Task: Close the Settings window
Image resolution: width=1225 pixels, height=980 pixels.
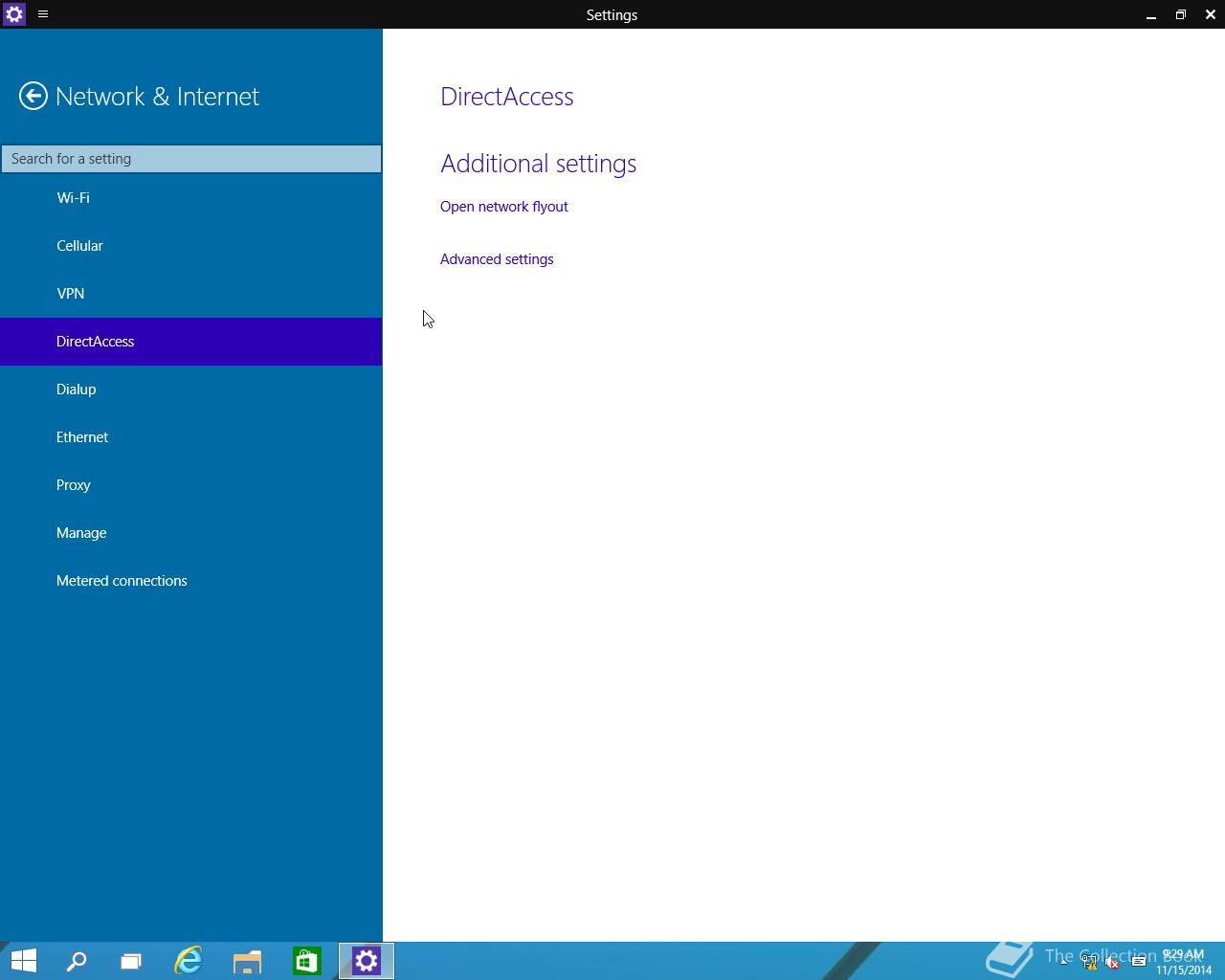Action: click(x=1211, y=14)
